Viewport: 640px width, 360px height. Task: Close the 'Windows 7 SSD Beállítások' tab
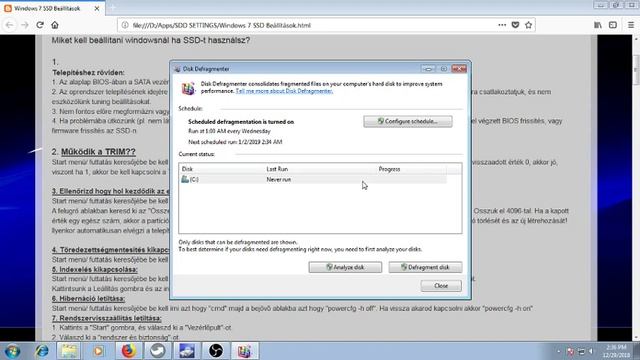pyautogui.click(x=97, y=8)
